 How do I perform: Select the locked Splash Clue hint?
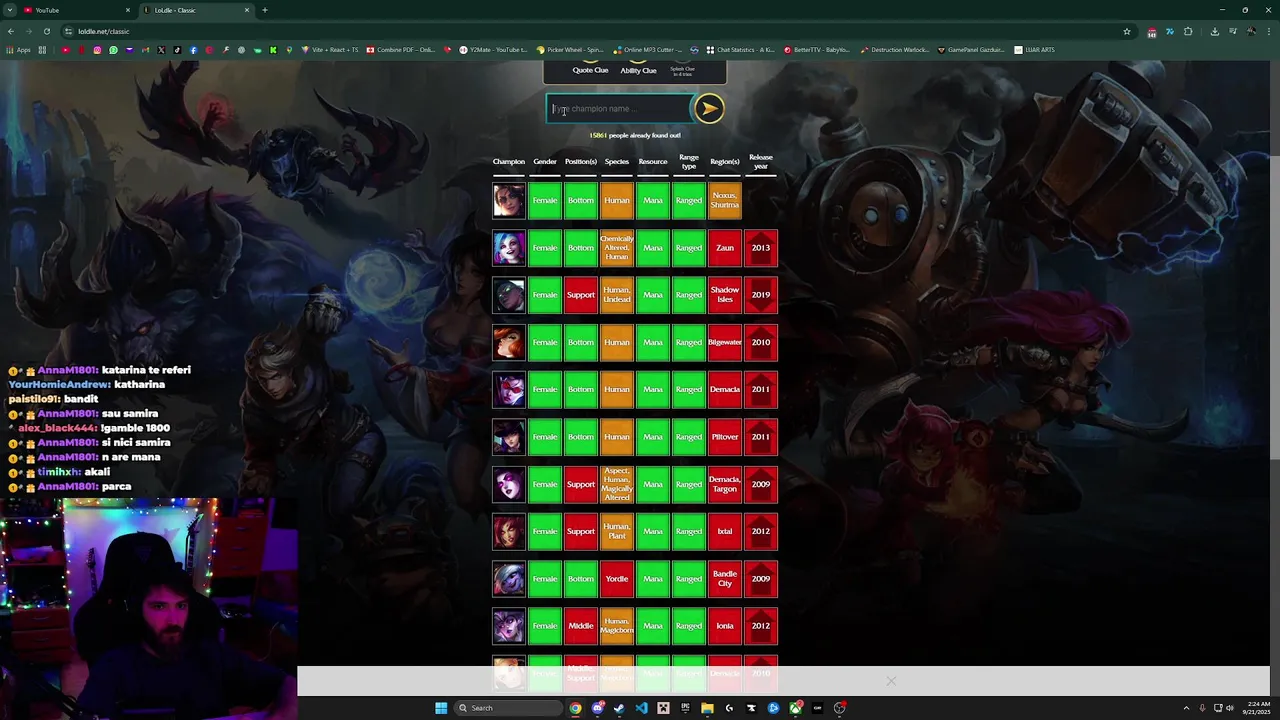point(683,70)
